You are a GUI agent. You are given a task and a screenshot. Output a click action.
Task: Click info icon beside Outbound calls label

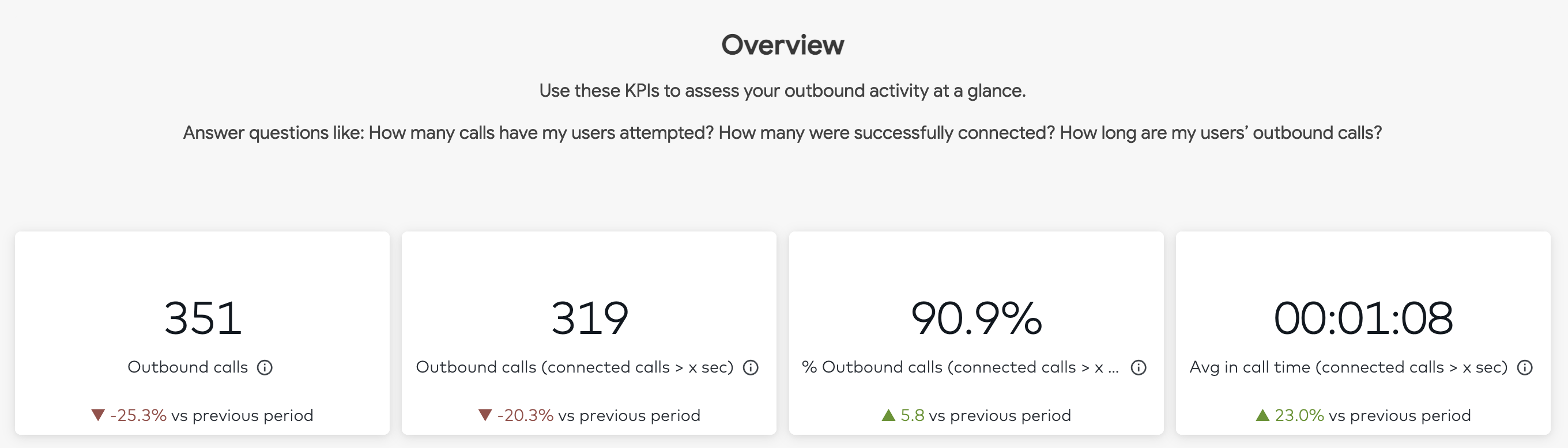(264, 368)
